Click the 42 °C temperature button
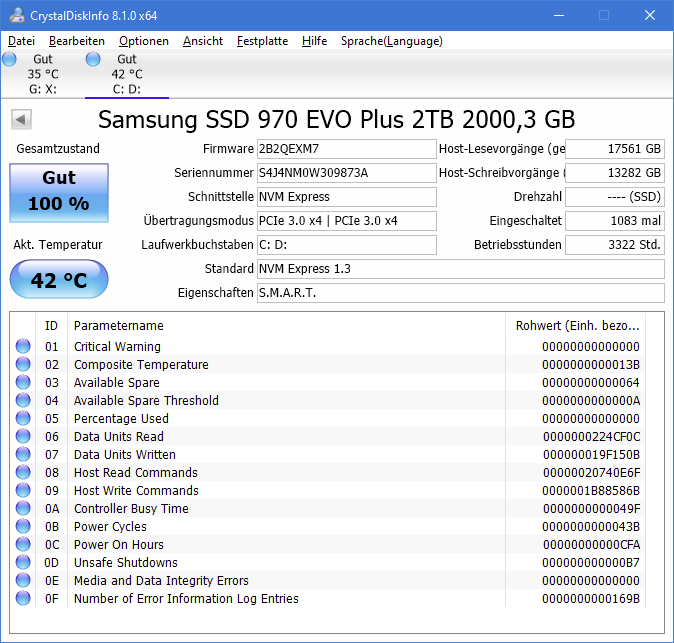Screen dimensions: 674x643 click(59, 279)
